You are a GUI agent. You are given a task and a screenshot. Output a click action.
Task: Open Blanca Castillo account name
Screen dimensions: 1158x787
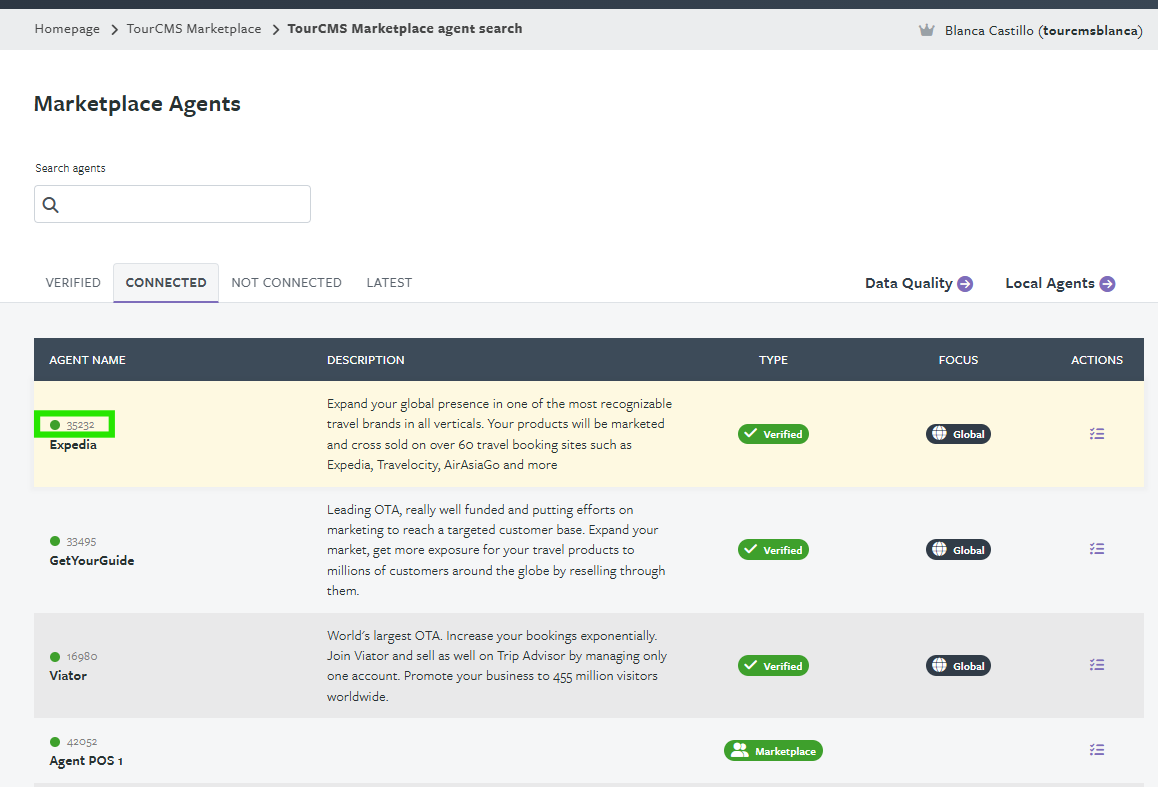point(1044,31)
